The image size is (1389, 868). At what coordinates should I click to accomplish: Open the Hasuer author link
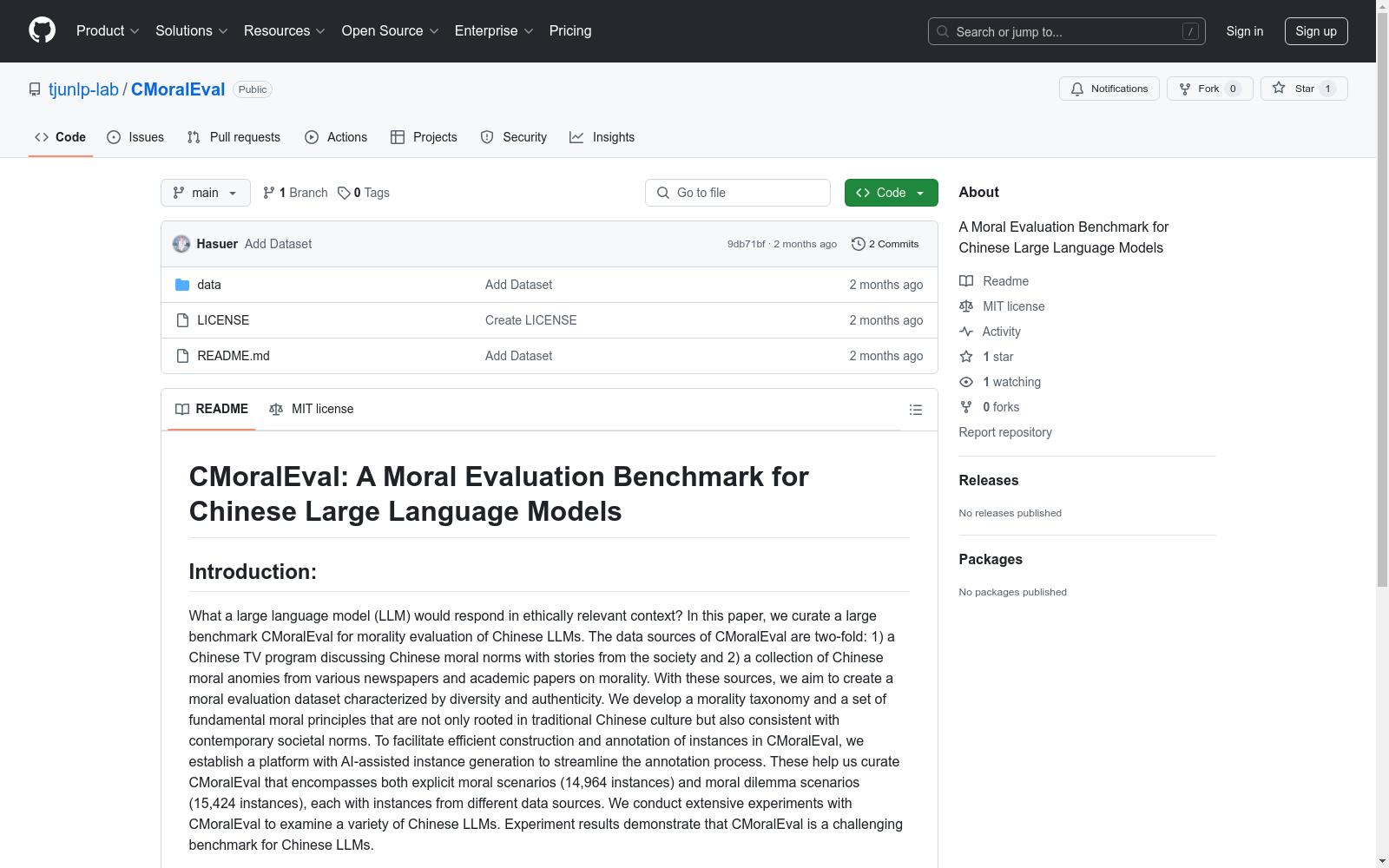coord(217,244)
